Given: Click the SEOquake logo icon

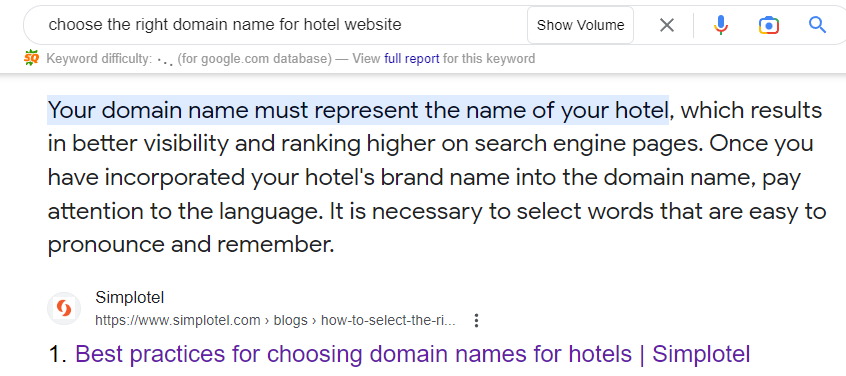Looking at the screenshot, I should click(32, 58).
